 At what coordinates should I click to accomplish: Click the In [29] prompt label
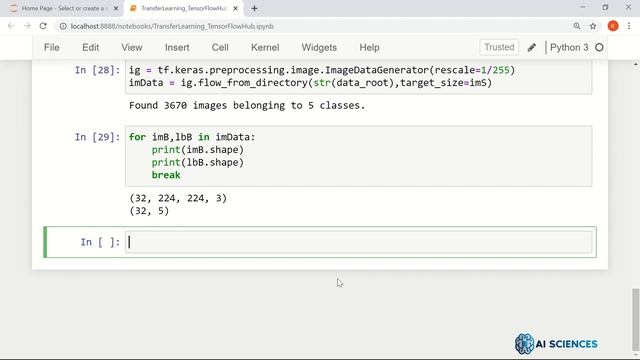click(x=98, y=137)
